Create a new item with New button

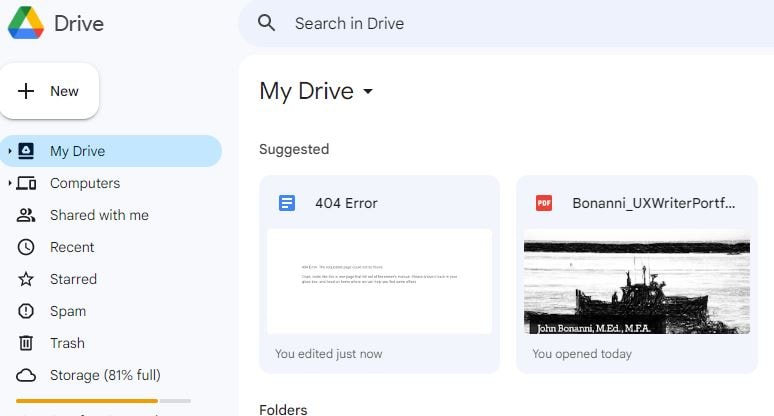coord(49,91)
